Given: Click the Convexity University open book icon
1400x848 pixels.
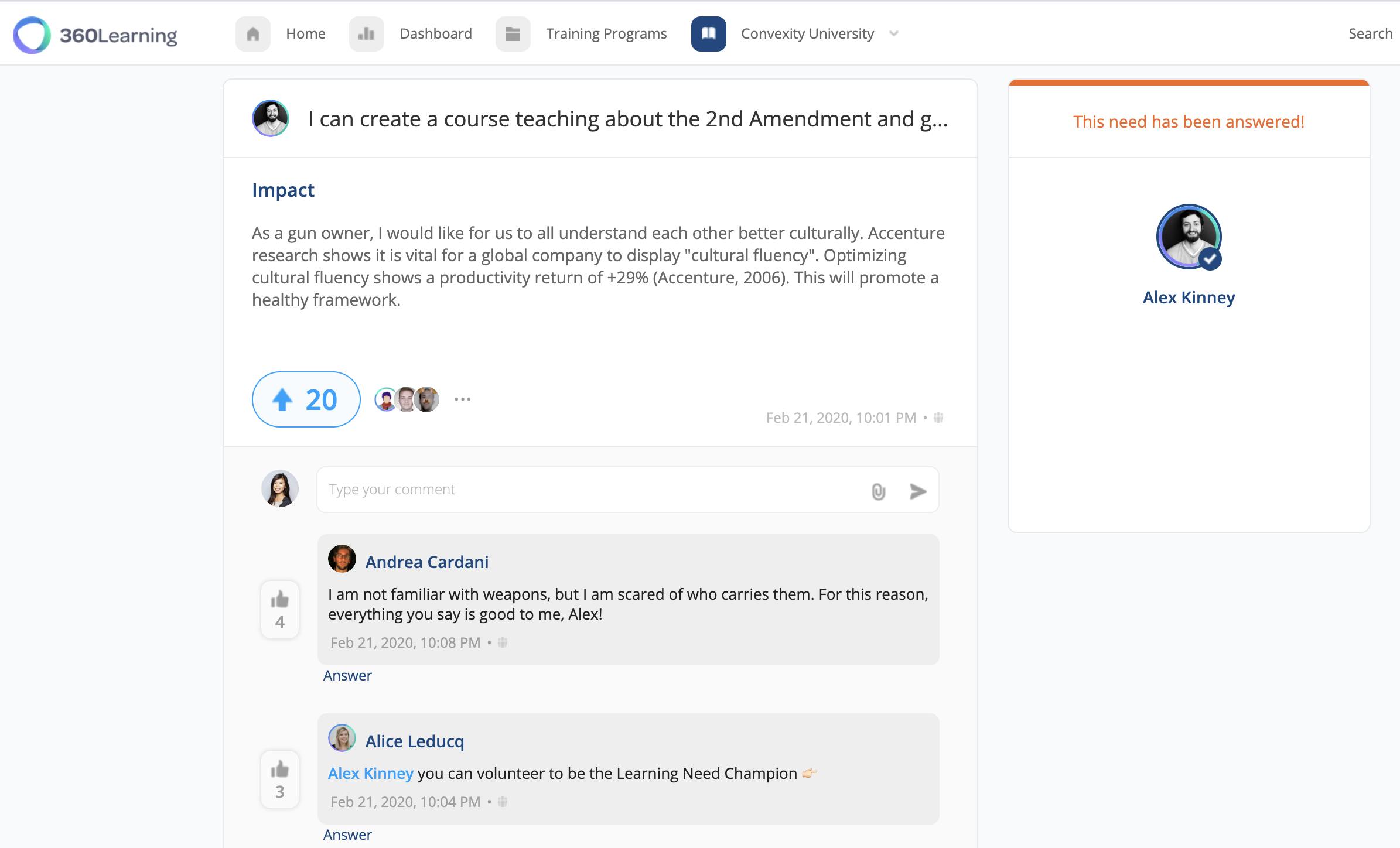Looking at the screenshot, I should point(706,33).
